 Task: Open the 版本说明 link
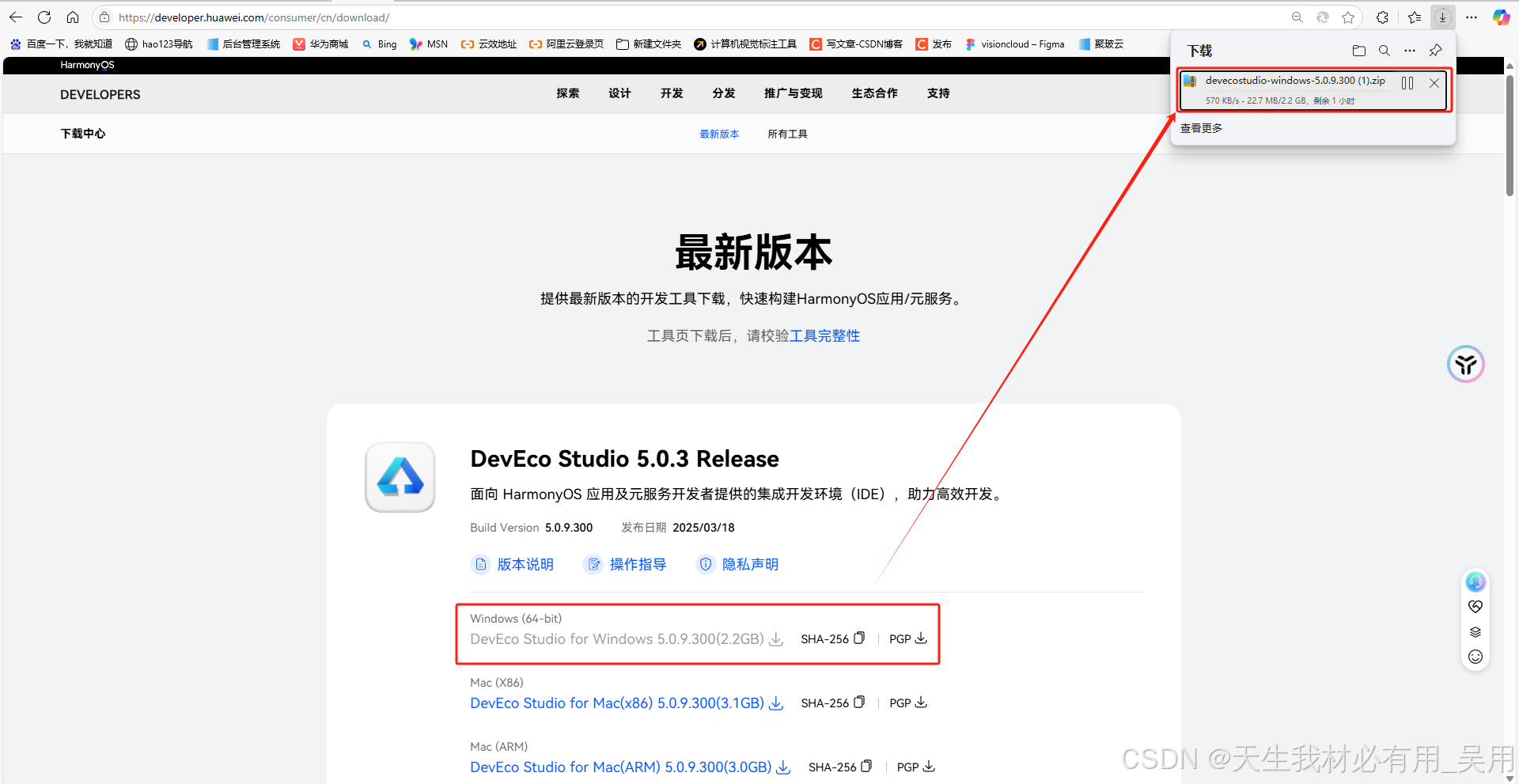pyautogui.click(x=513, y=564)
